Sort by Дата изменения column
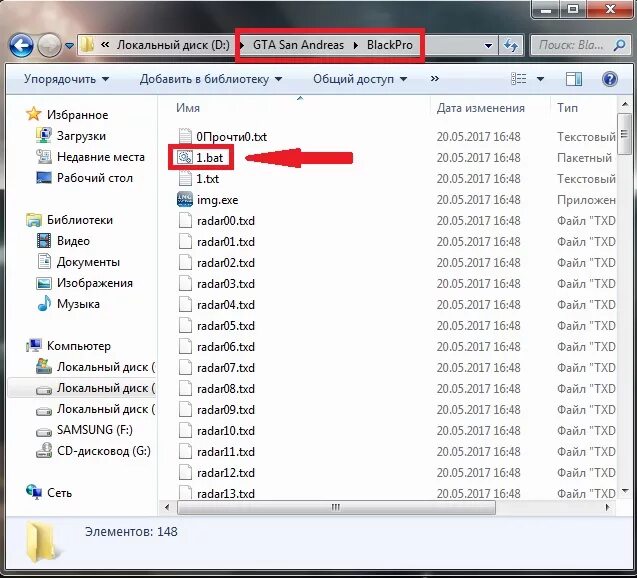 [x=481, y=108]
